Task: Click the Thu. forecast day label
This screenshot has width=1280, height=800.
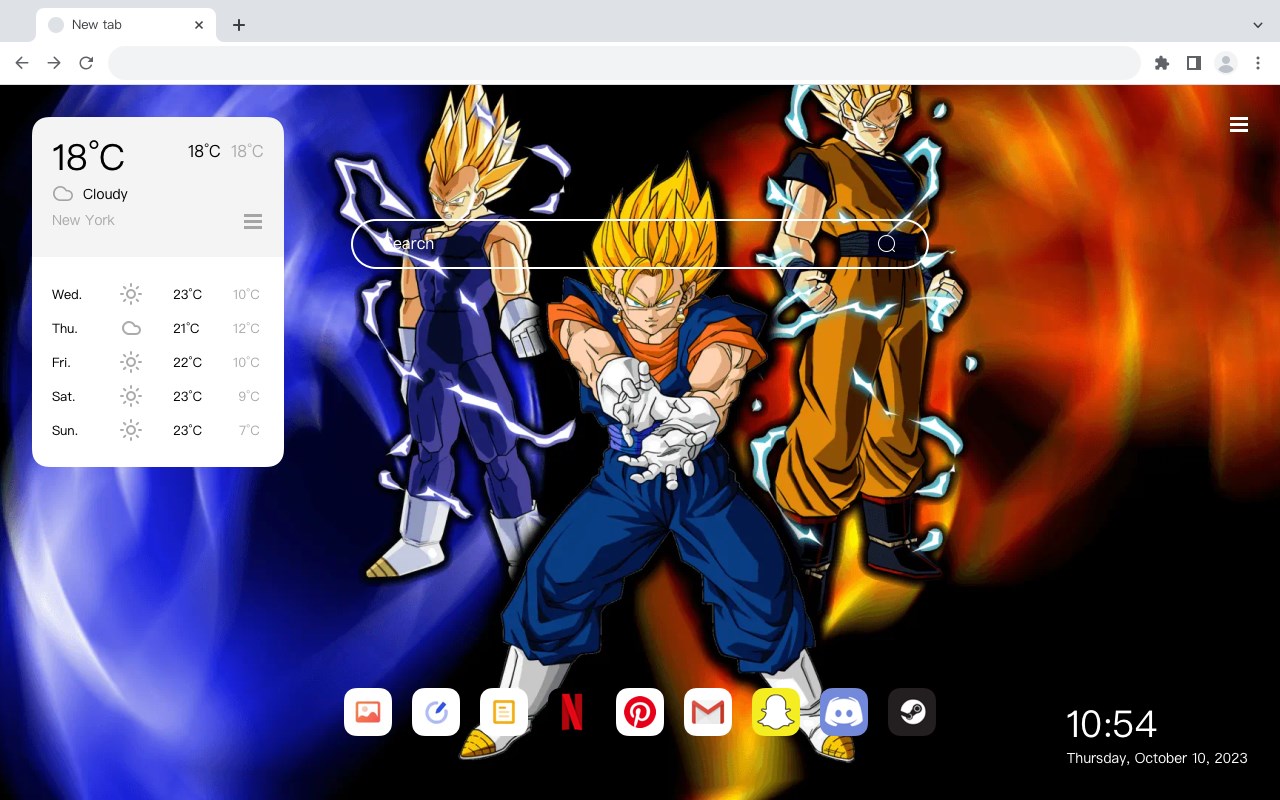Action: point(65,328)
